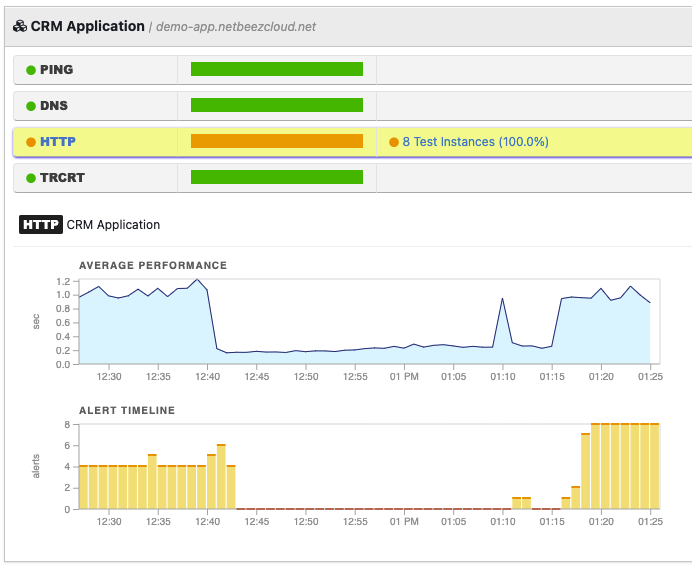The image size is (692, 566).
Task: Click the tallest alert bar near 12:41
Action: point(221,477)
